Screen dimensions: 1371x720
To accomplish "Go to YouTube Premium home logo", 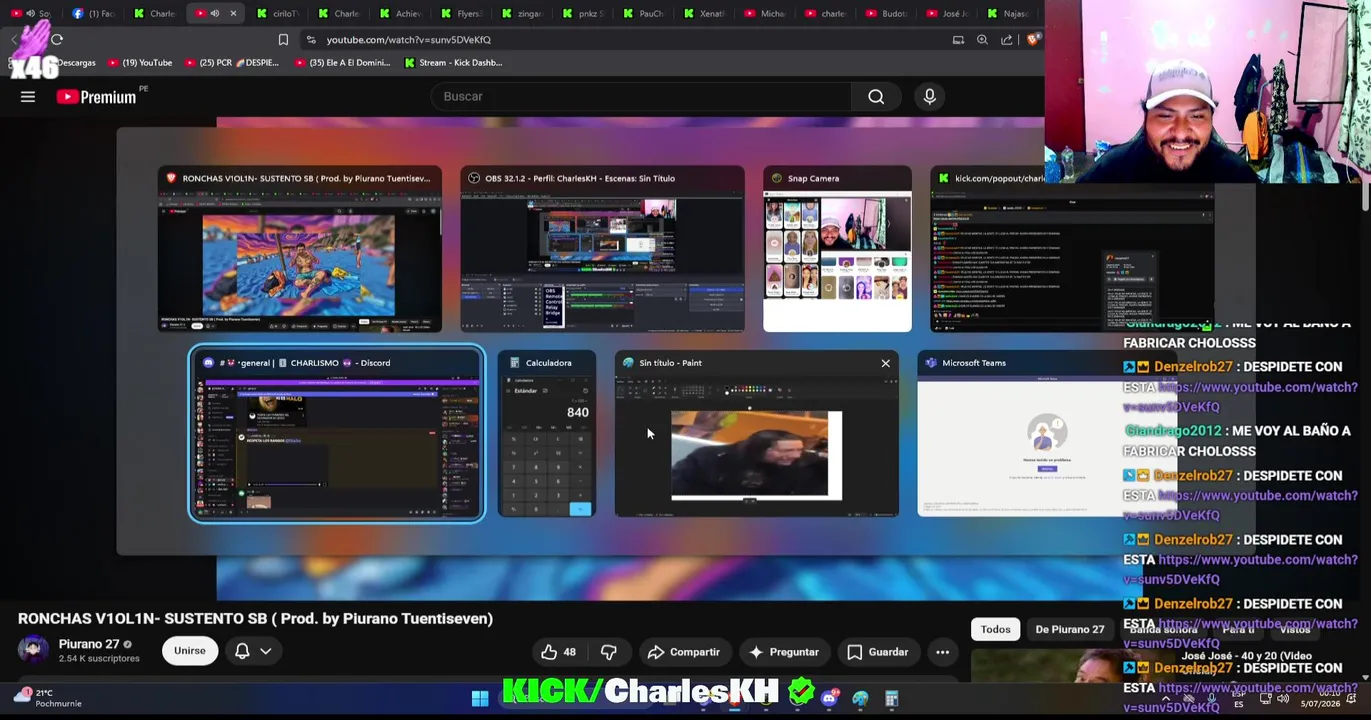I will pyautogui.click(x=96, y=97).
